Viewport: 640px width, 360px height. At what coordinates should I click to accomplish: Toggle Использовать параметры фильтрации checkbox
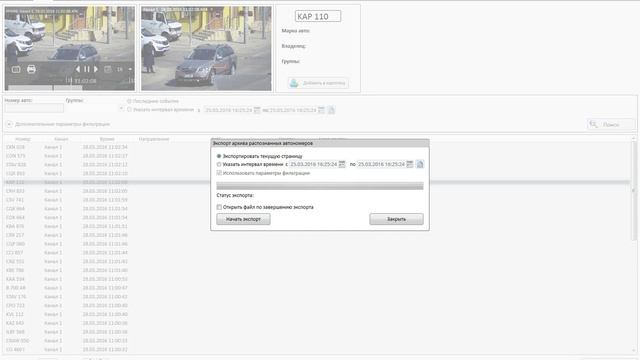point(219,173)
